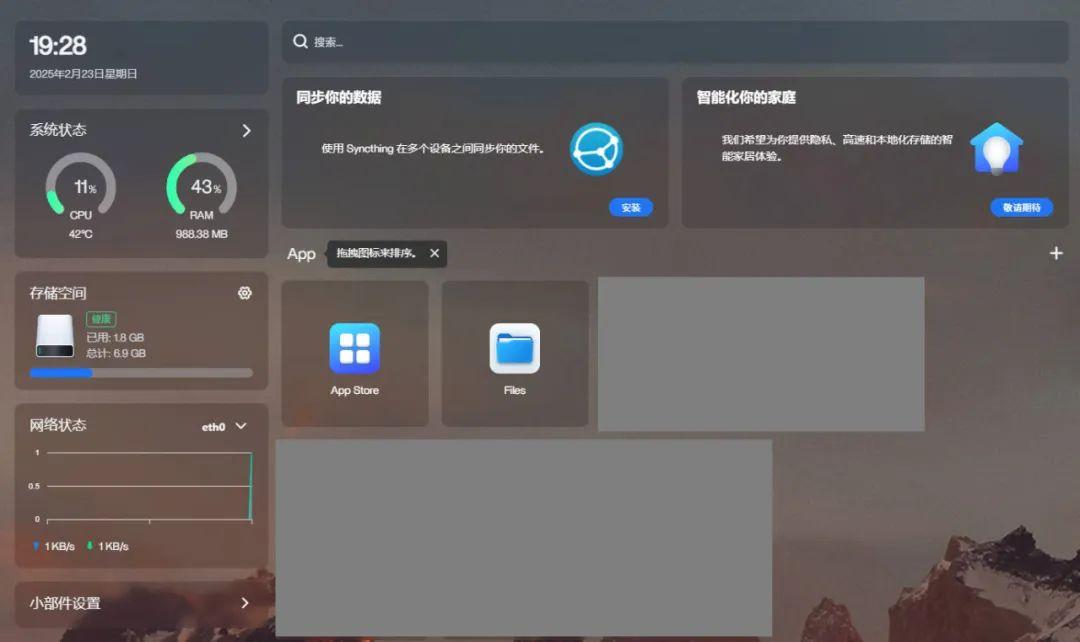Click the search magnifier icon
The height and width of the screenshot is (642, 1080).
[x=301, y=41]
